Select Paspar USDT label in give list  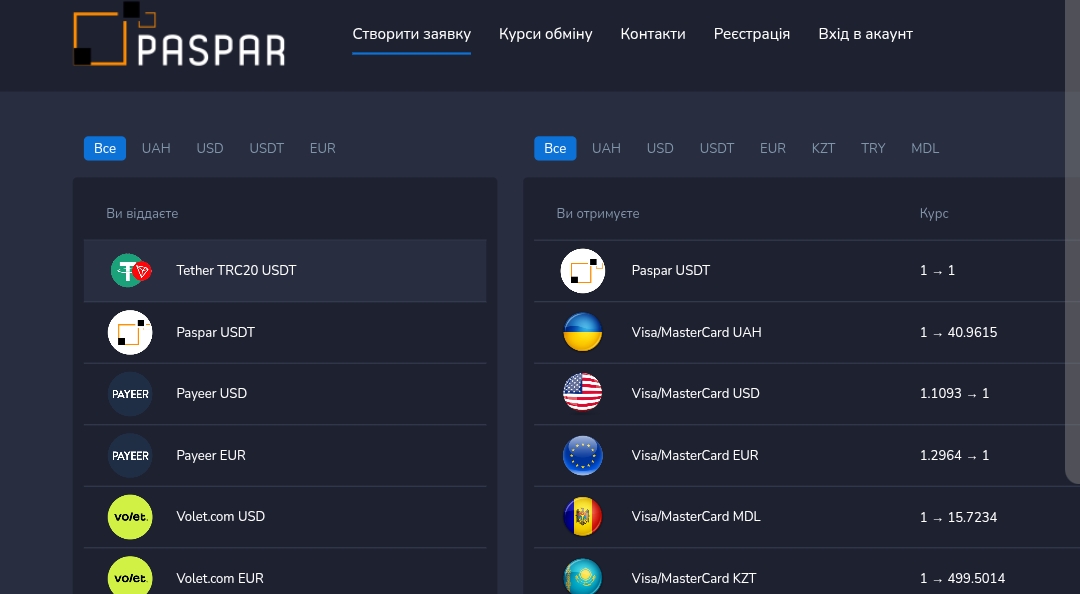point(216,332)
